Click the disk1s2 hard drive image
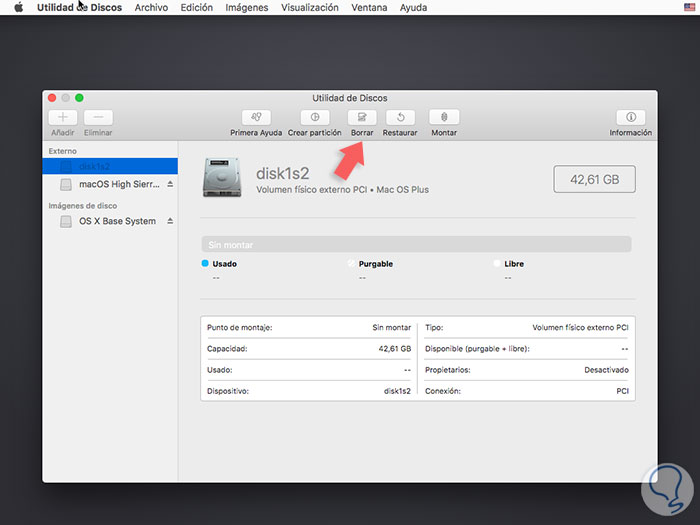700x525 pixels. tap(222, 177)
